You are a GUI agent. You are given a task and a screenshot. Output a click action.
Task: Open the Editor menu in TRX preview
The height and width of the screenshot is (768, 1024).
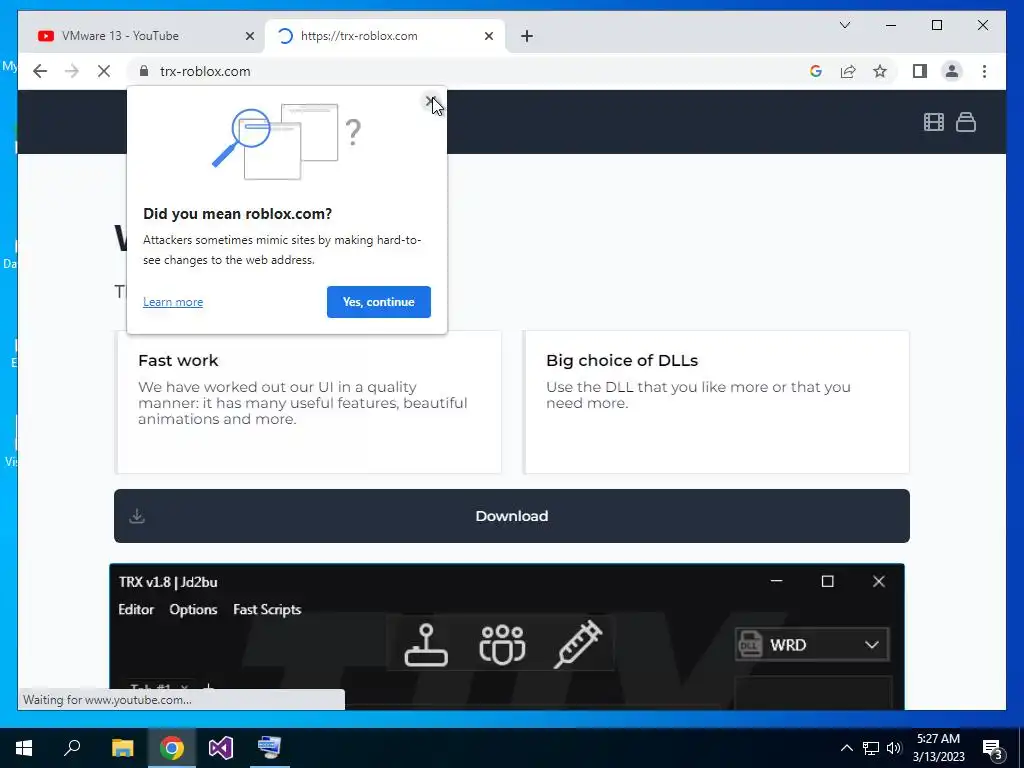coord(136,609)
